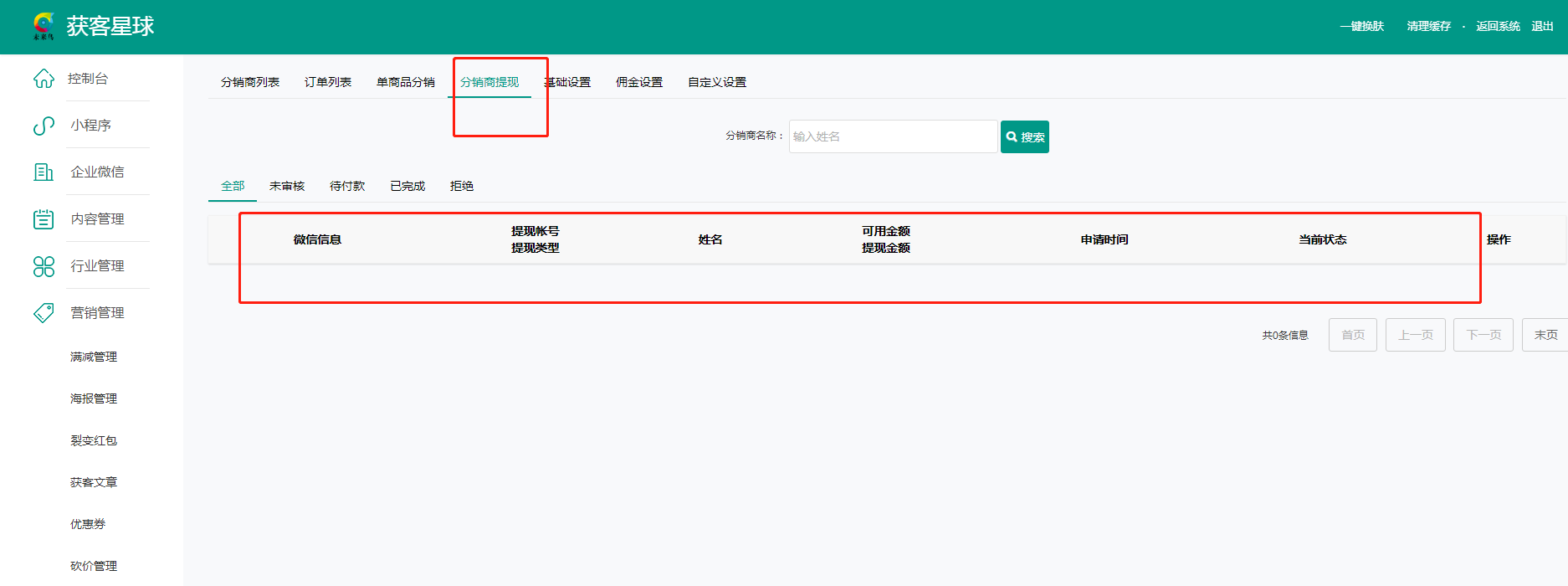Viewport: 1568px width, 586px height.
Task: Select 裂变红包 submenu item
Action: coord(94,440)
